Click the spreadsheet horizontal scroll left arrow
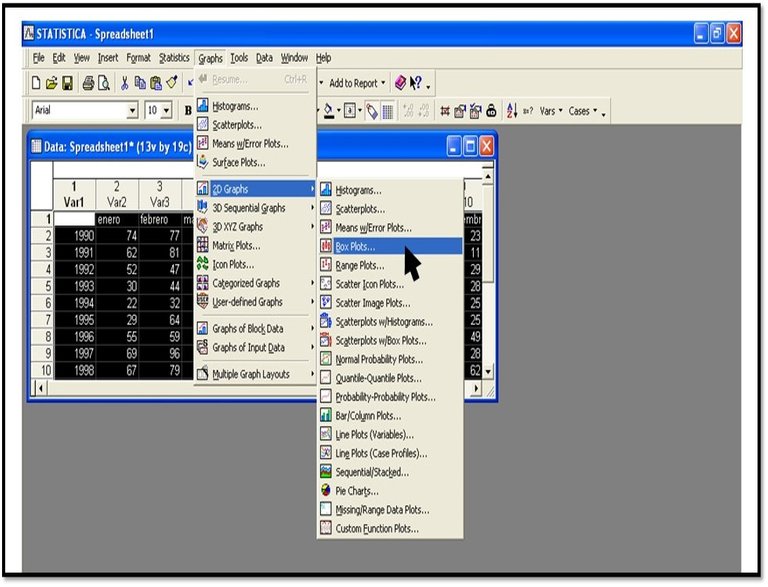 pyautogui.click(x=41, y=389)
